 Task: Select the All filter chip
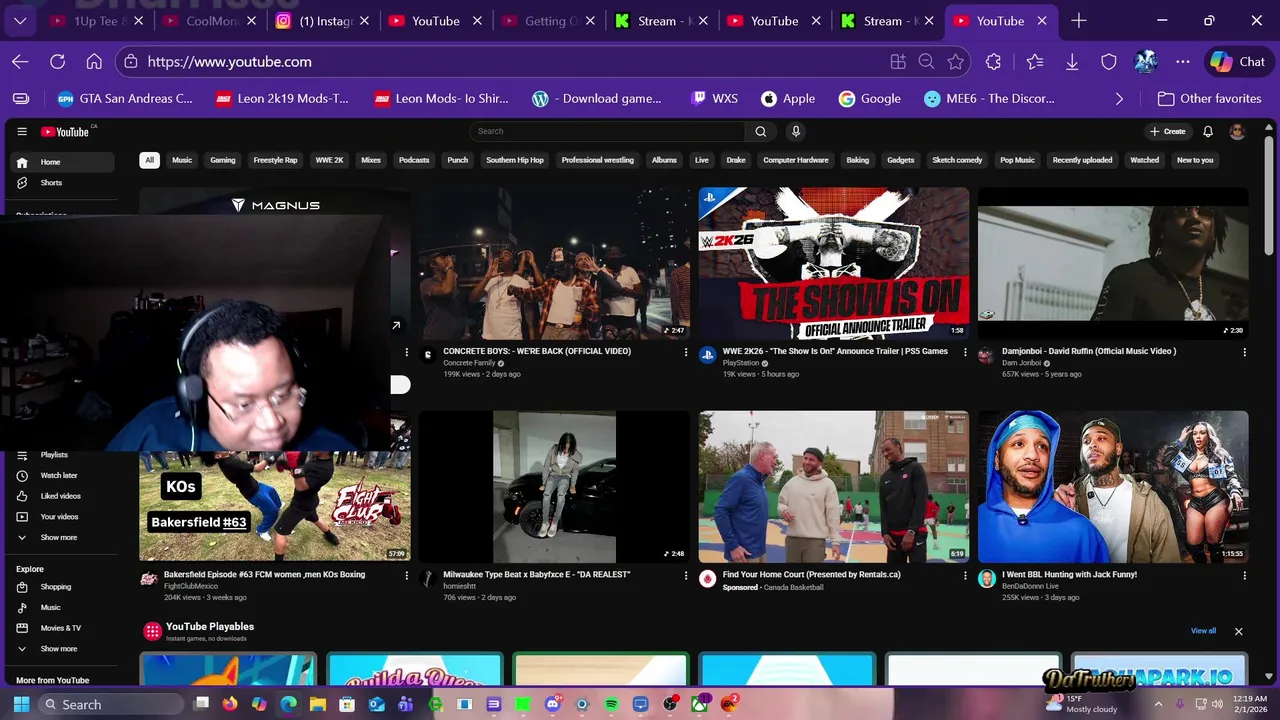(x=149, y=160)
